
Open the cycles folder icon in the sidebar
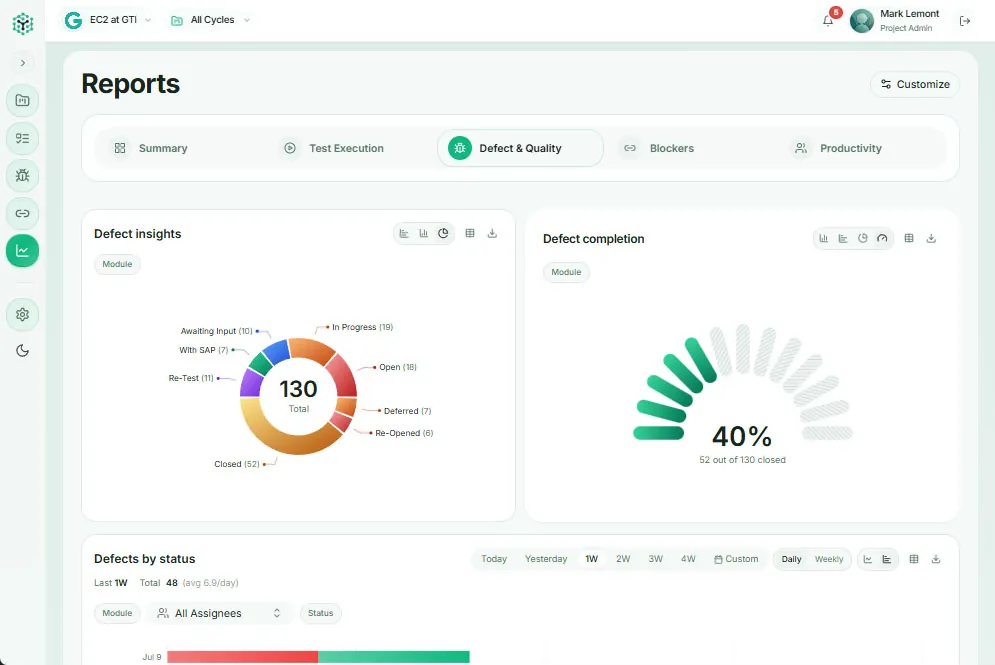point(22,100)
